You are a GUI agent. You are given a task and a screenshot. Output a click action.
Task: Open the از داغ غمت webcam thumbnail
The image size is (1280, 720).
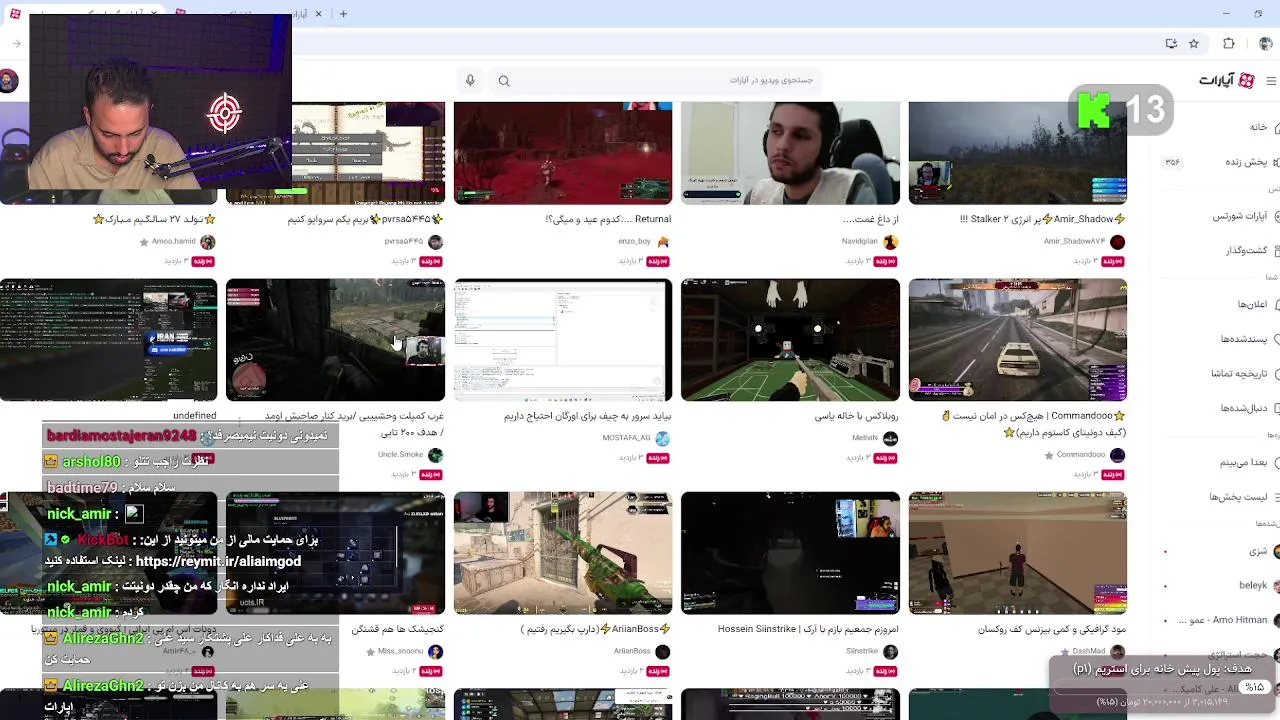(x=790, y=152)
